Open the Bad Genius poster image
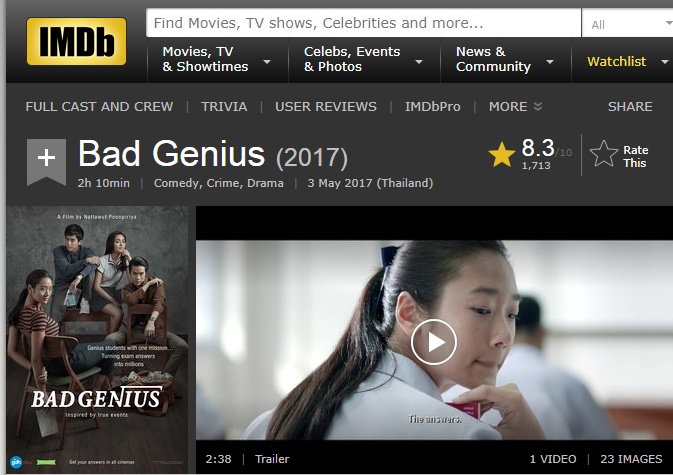Image resolution: width=673 pixels, height=475 pixels. pyautogui.click(x=97, y=339)
